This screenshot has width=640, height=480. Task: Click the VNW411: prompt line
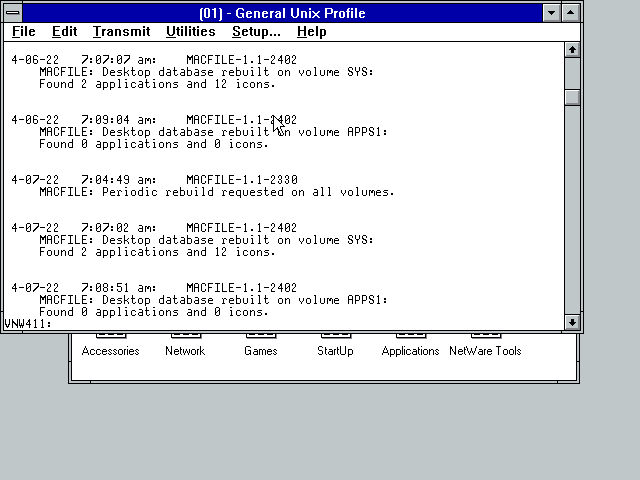pyautogui.click(x=28, y=324)
